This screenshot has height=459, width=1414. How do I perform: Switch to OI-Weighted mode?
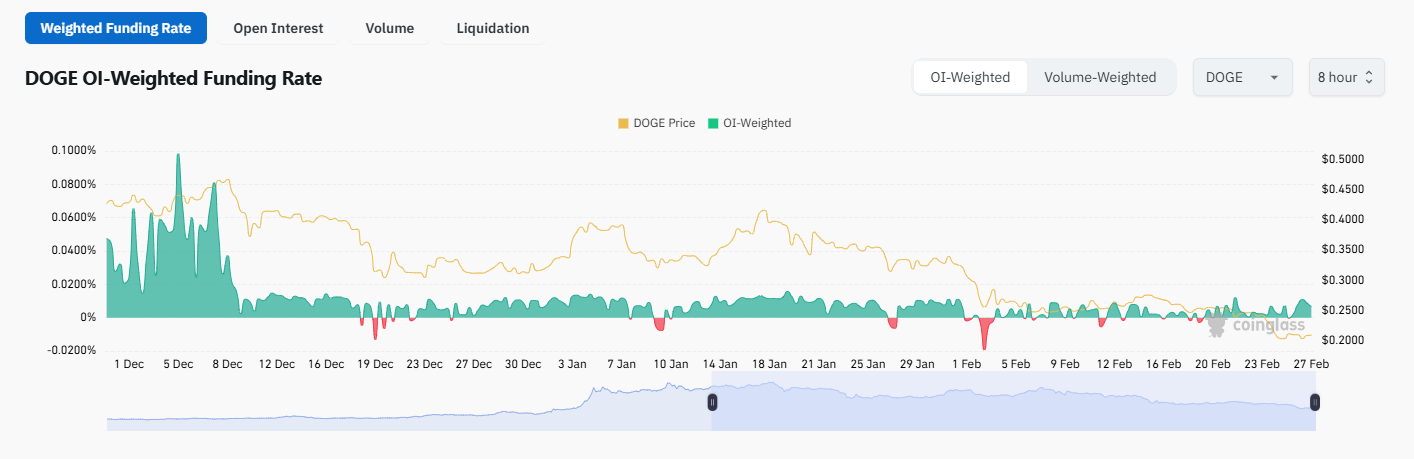point(970,78)
